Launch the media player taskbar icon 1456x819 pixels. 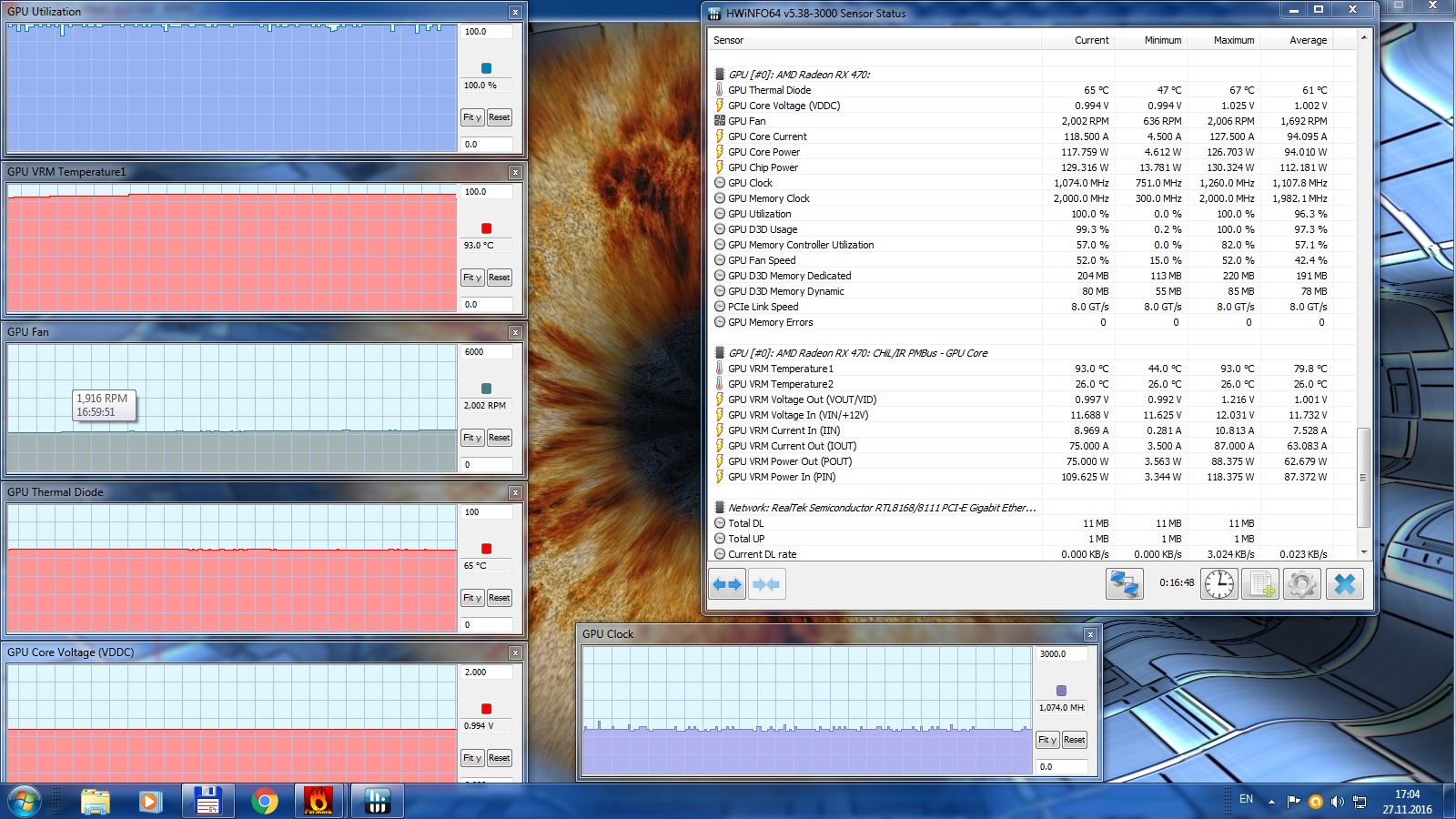tap(150, 801)
